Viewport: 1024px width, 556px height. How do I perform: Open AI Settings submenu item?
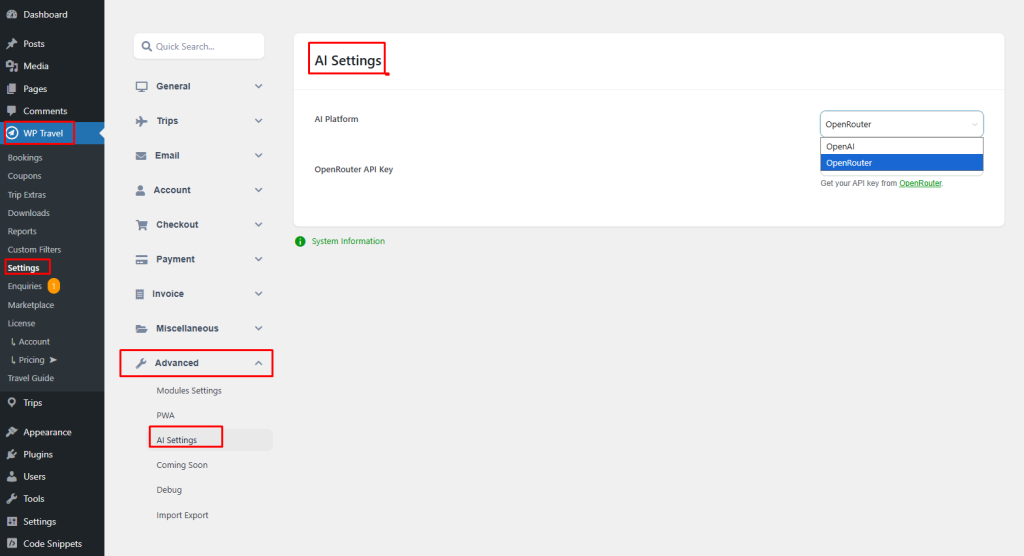176,440
